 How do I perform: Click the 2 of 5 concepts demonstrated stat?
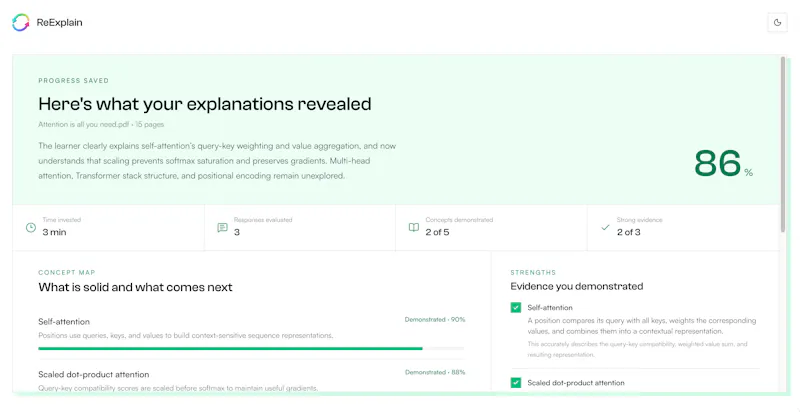coord(437,233)
